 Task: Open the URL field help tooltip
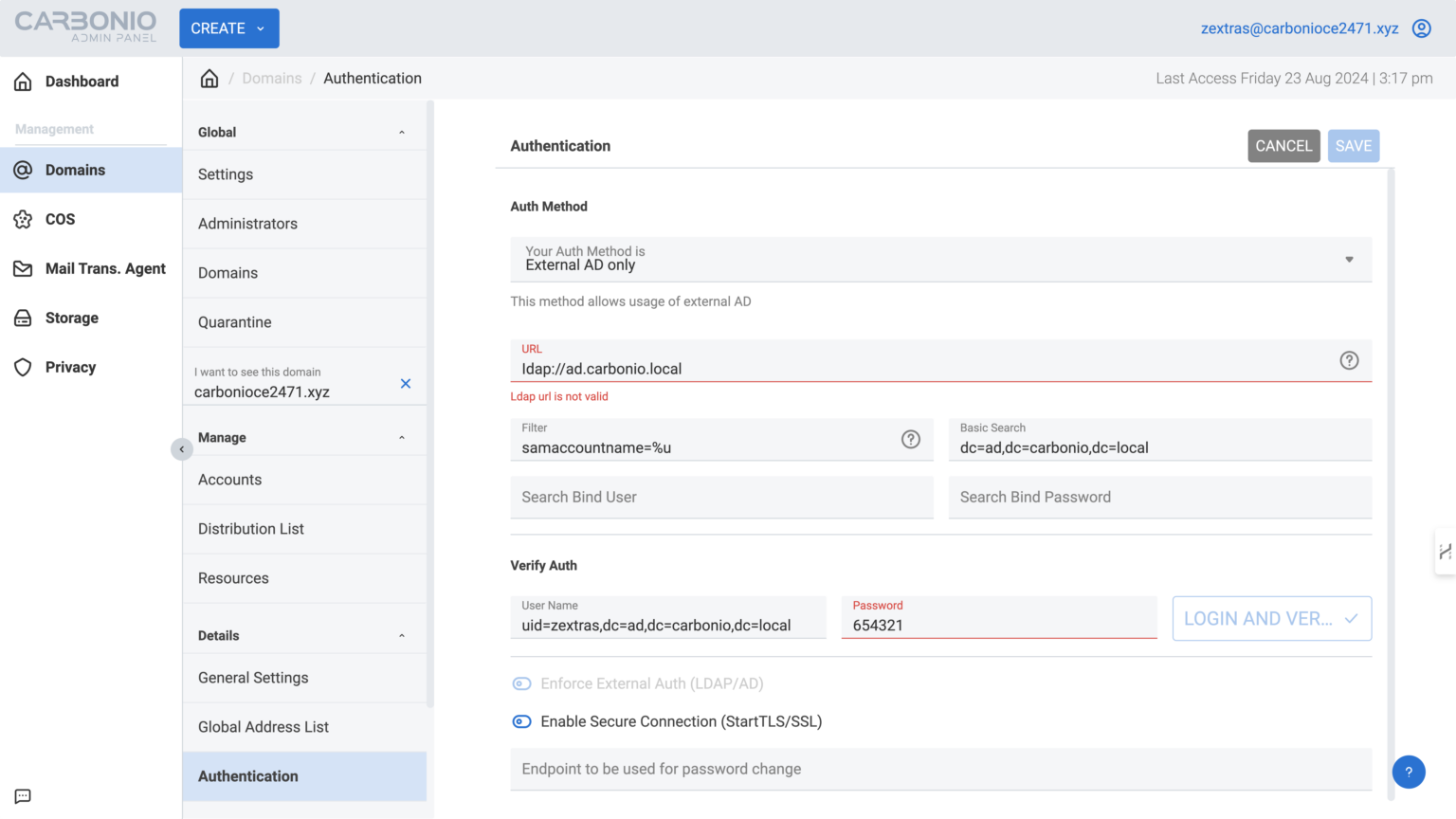pyautogui.click(x=1349, y=360)
